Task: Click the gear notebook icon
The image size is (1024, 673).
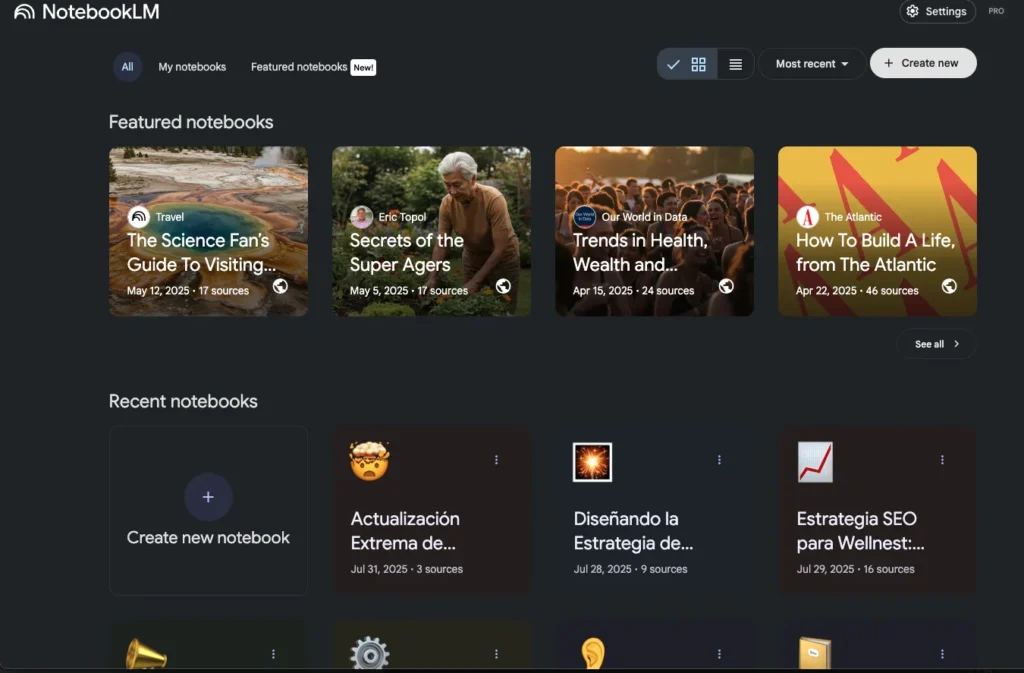Action: pyautogui.click(x=370, y=653)
